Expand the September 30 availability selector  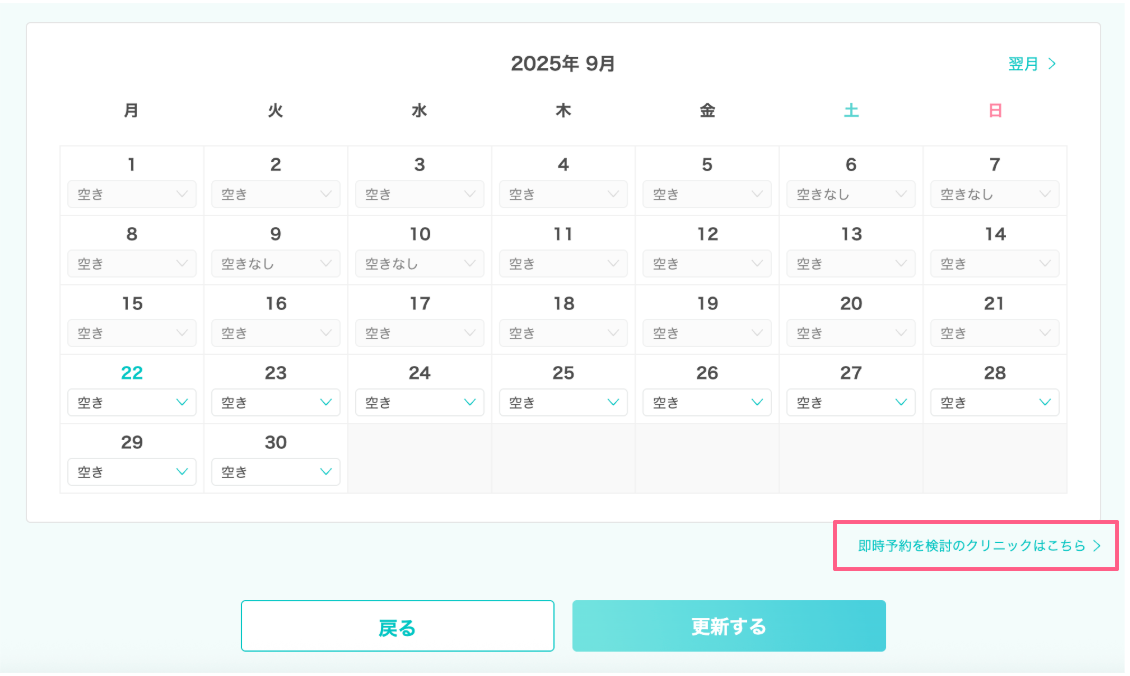(276, 472)
